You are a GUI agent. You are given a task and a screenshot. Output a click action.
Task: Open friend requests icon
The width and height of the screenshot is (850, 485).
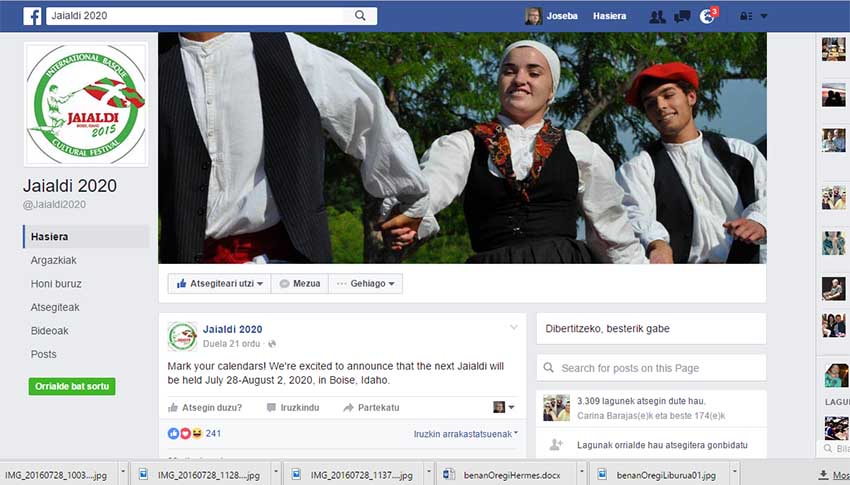(657, 16)
